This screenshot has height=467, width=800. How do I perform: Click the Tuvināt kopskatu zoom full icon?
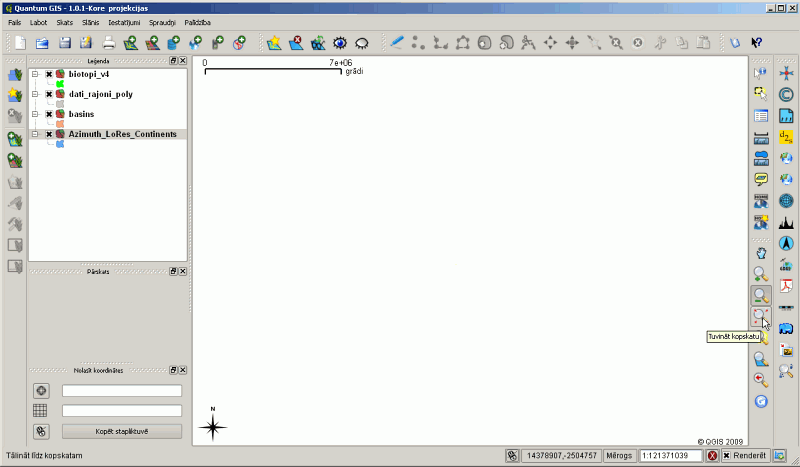(x=760, y=316)
